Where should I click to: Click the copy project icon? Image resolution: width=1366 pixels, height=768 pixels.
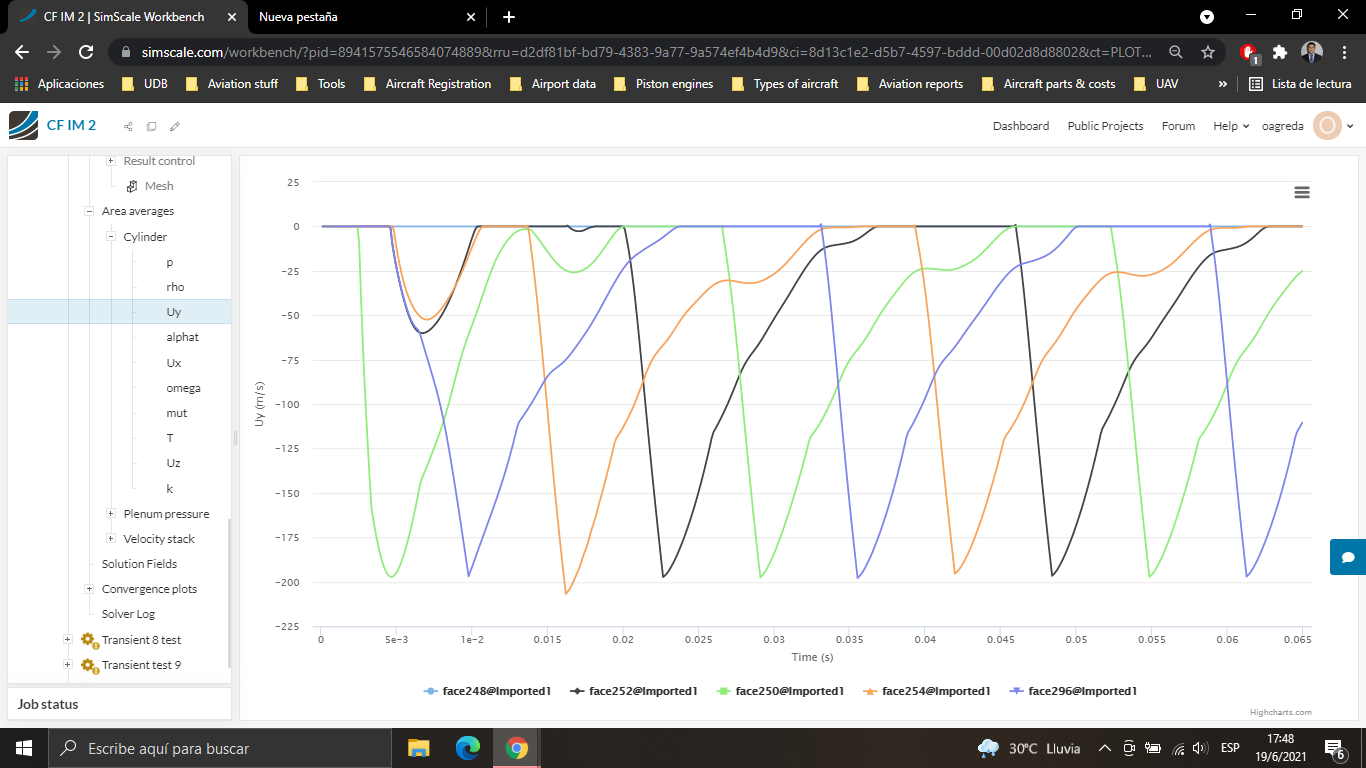pyautogui.click(x=151, y=126)
